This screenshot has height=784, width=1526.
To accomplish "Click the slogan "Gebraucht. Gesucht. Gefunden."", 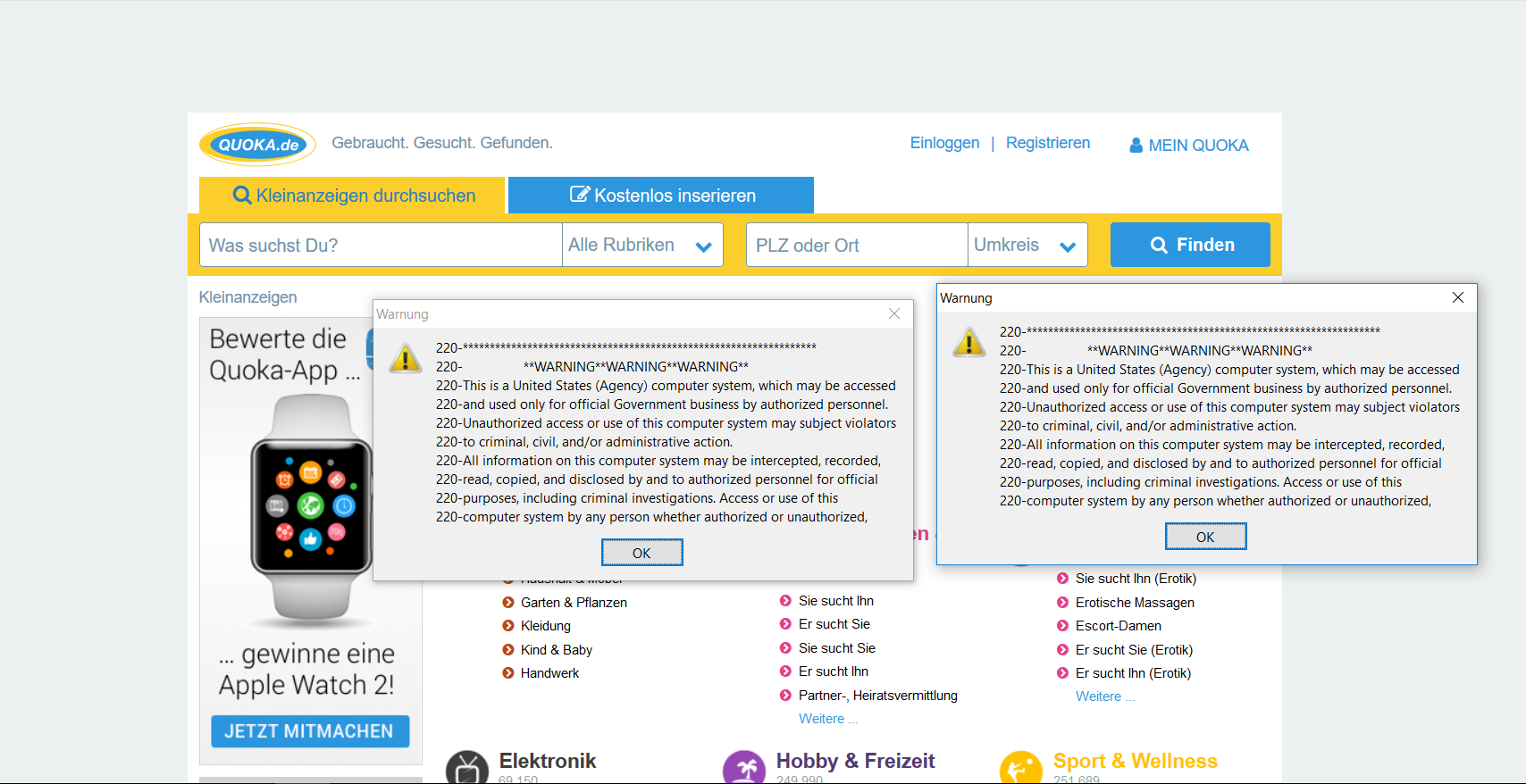I will pos(442,143).
